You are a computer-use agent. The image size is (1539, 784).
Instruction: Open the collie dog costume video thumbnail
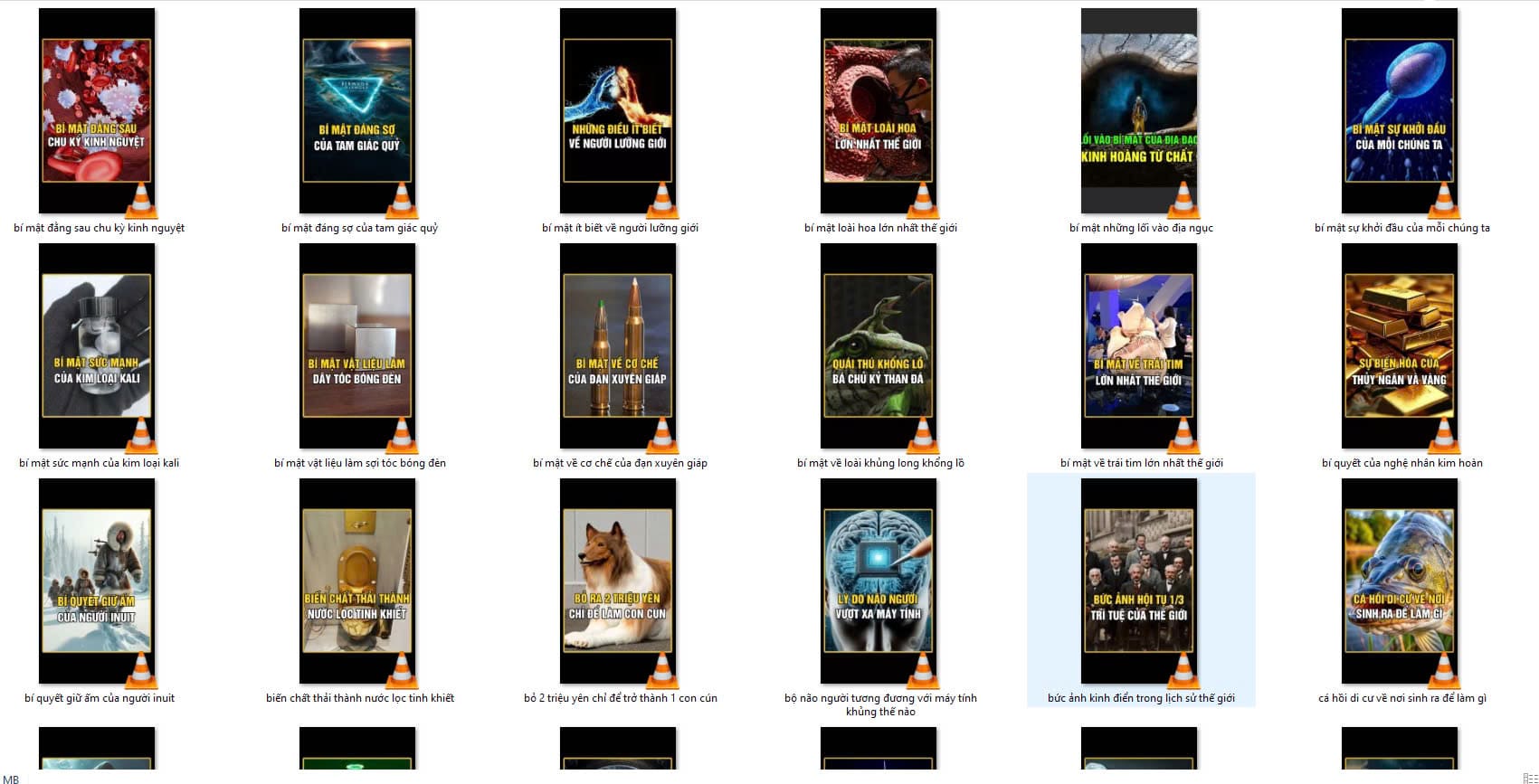[618, 581]
